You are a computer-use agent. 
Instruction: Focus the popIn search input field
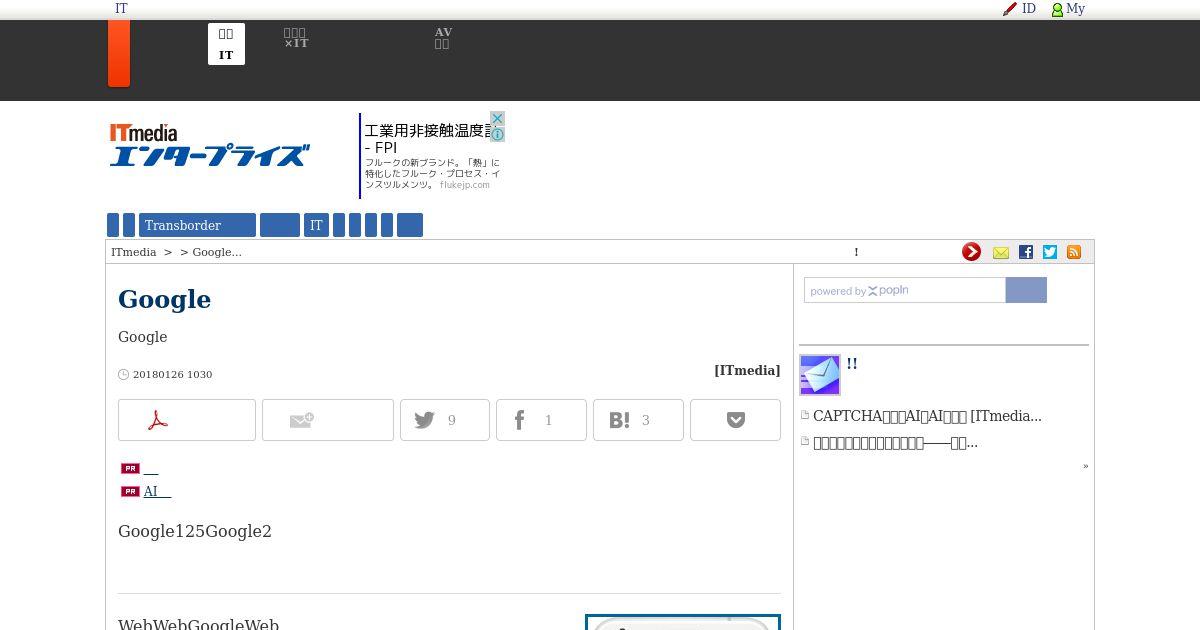point(905,290)
